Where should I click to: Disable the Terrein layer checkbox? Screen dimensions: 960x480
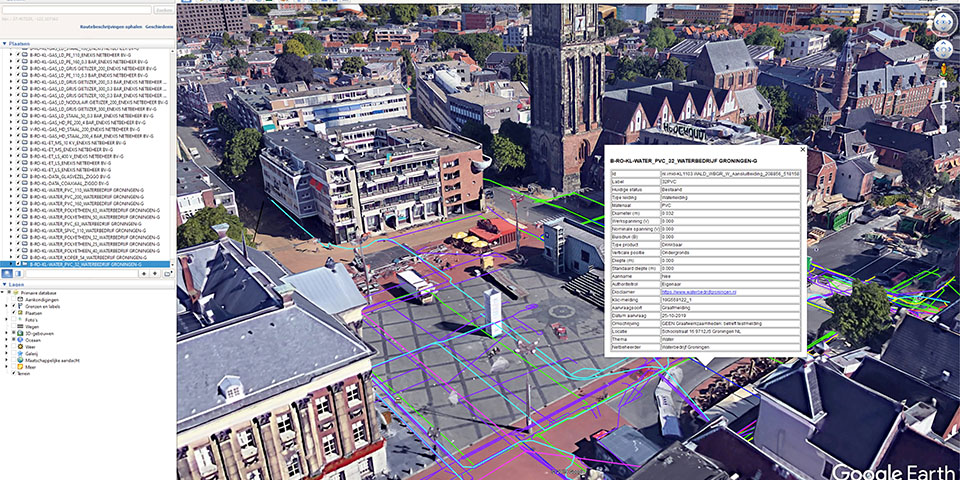click(x=13, y=373)
